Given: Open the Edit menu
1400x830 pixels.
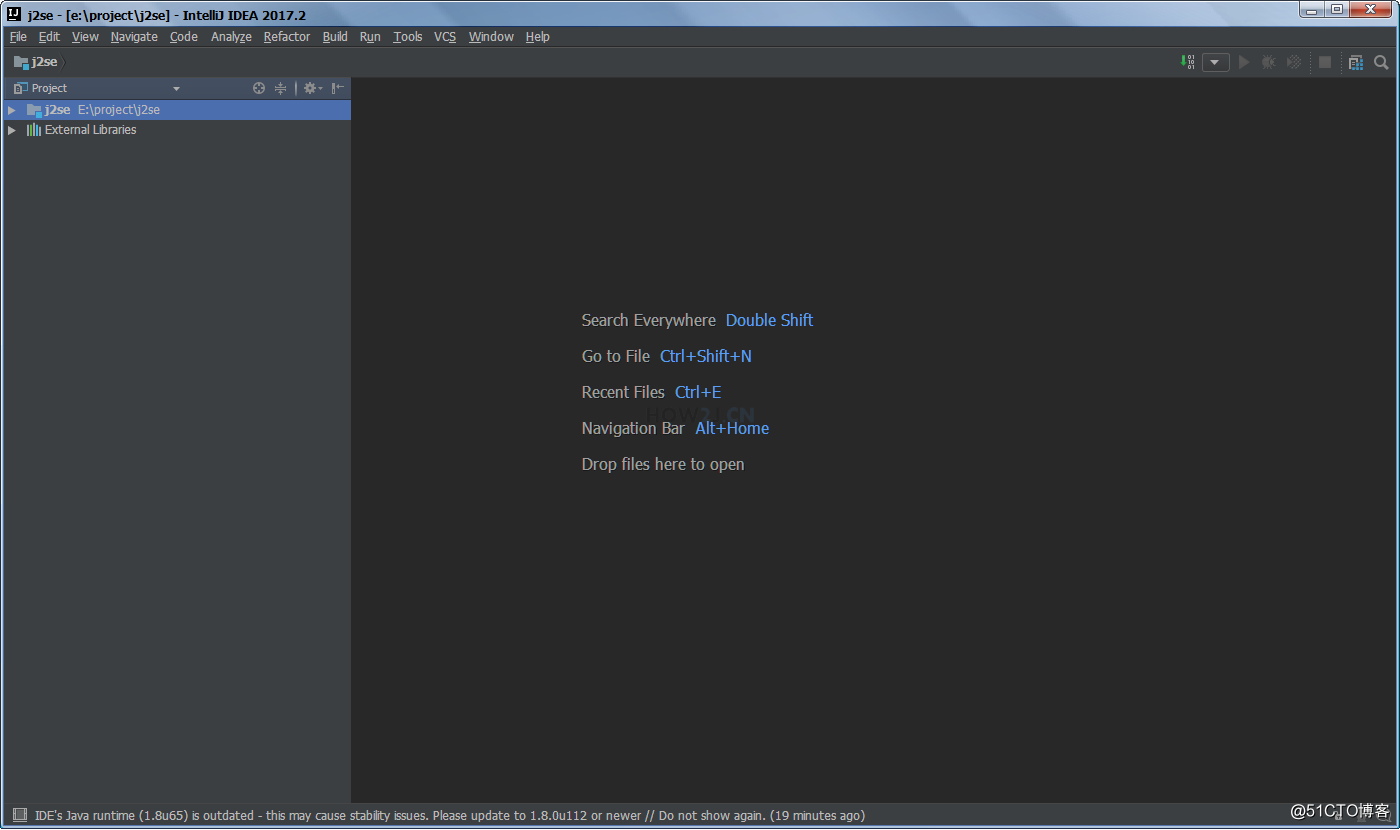Looking at the screenshot, I should pyautogui.click(x=49, y=37).
